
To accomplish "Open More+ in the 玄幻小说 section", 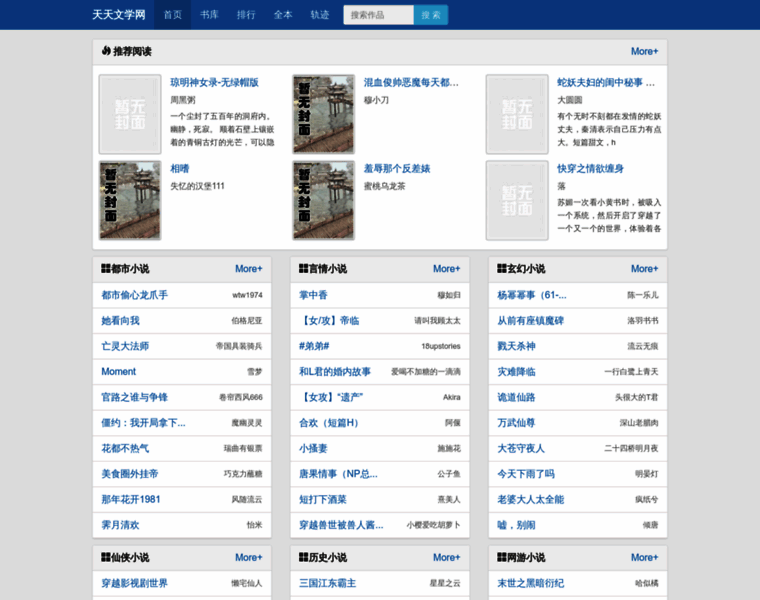I will pyautogui.click(x=644, y=268).
